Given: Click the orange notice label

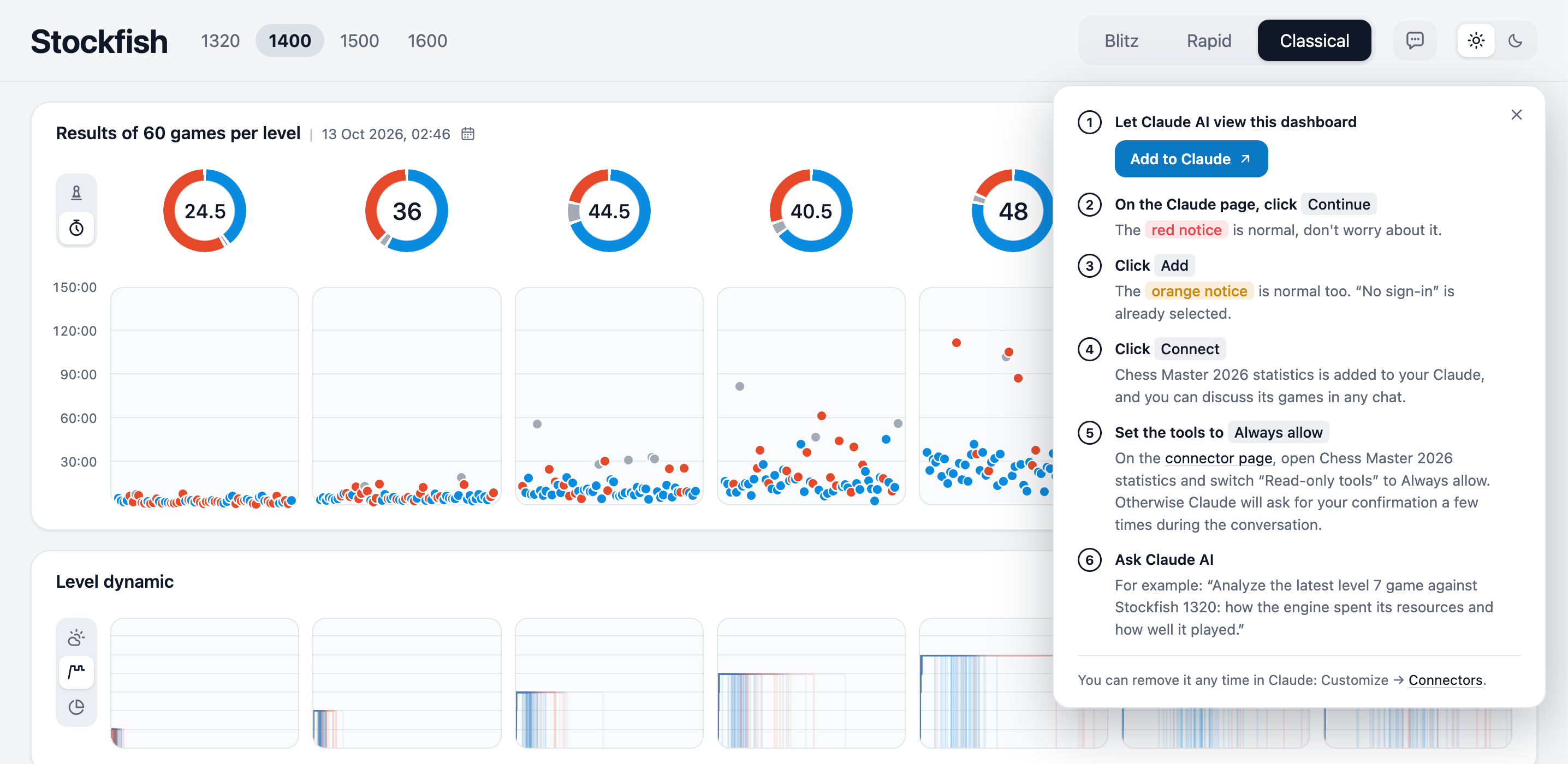Looking at the screenshot, I should click(1198, 291).
